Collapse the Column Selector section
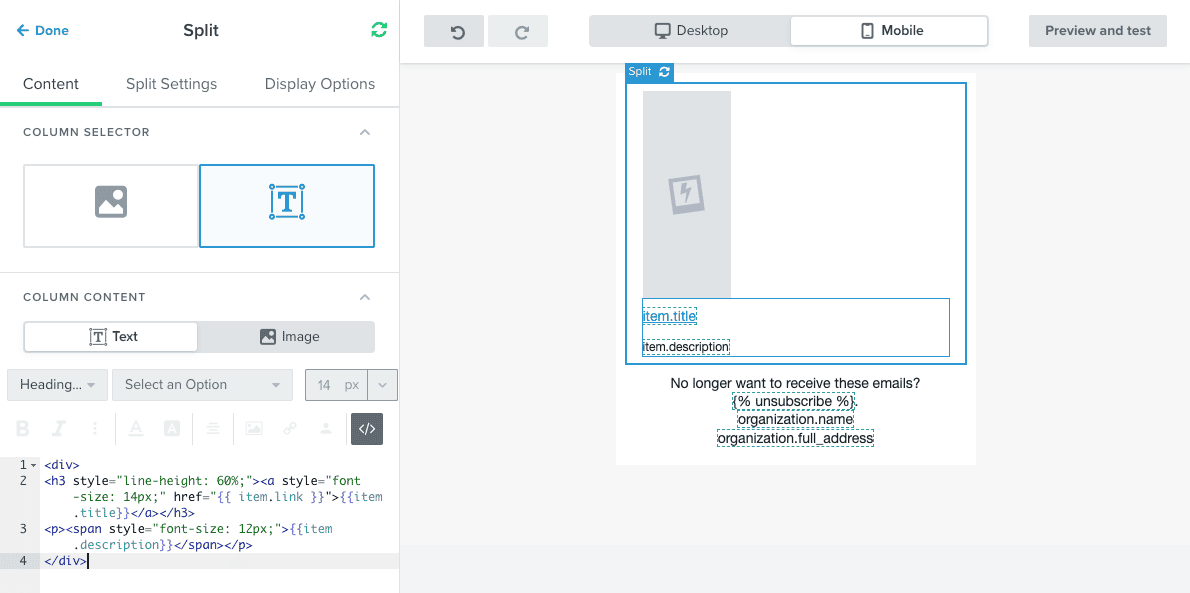This screenshot has width=1190, height=593. (365, 132)
